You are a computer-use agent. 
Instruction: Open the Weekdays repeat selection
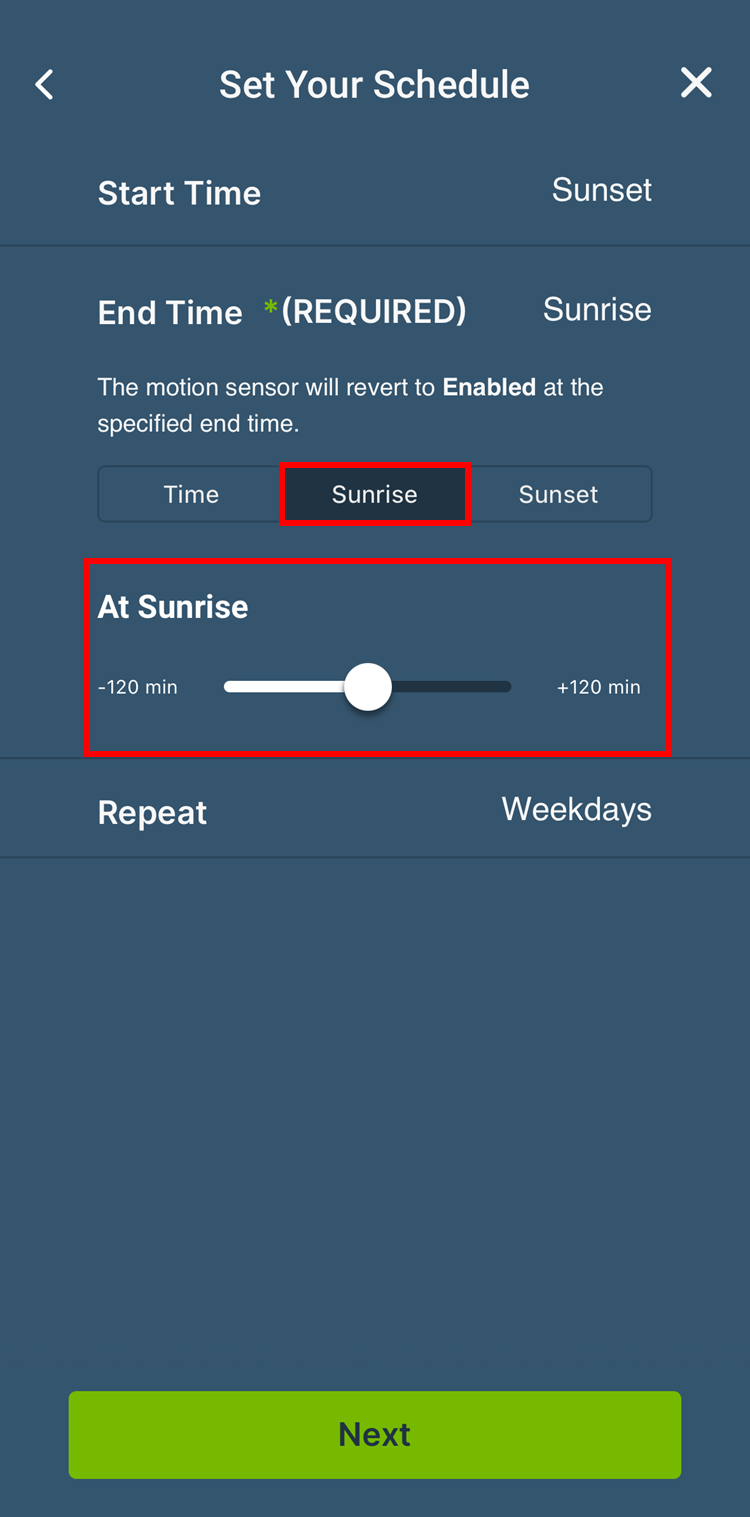point(576,809)
